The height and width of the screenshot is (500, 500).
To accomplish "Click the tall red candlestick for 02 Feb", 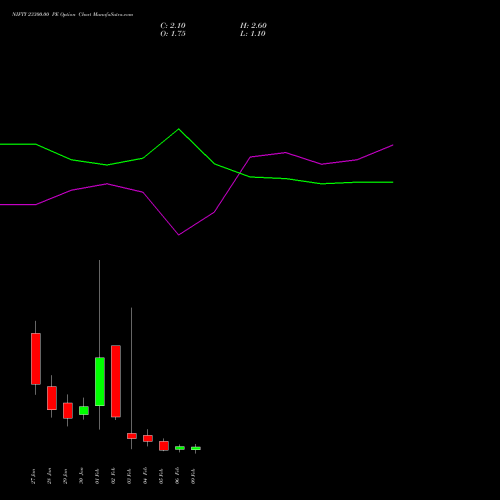I will click(116, 381).
